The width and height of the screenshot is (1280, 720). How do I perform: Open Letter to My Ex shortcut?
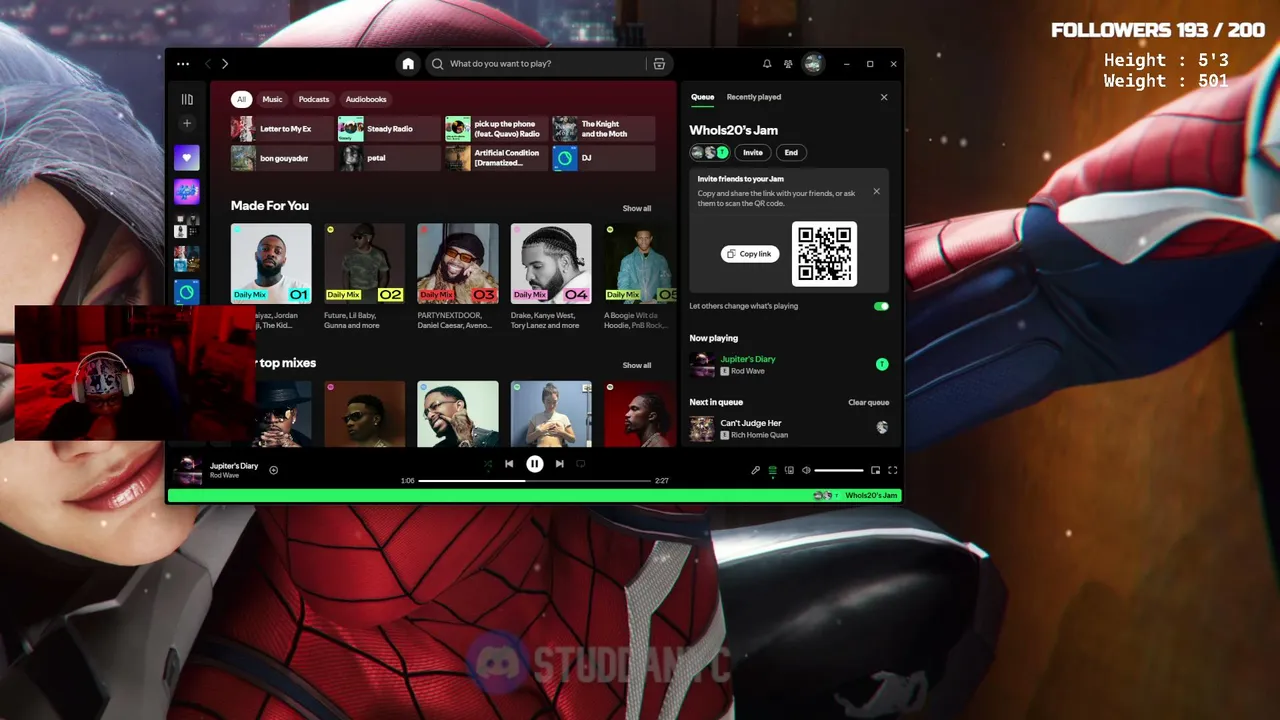(x=282, y=129)
